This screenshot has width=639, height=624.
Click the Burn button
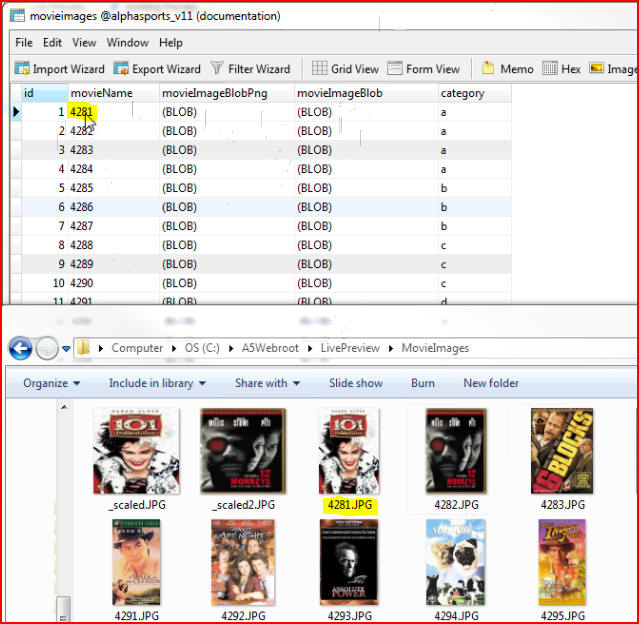(x=423, y=383)
